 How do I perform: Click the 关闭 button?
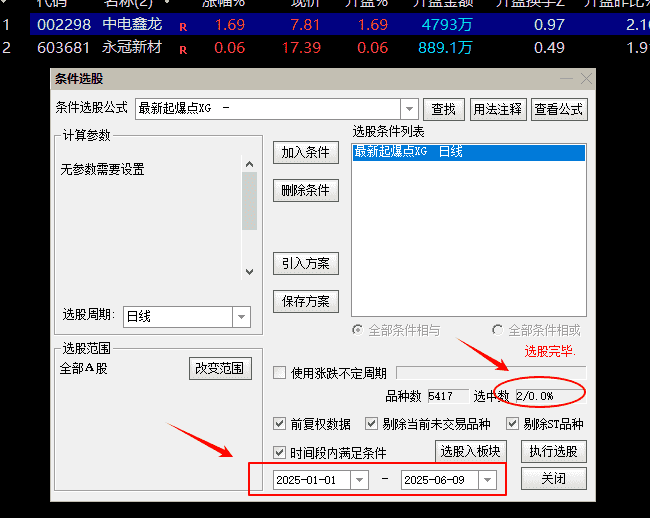553,479
